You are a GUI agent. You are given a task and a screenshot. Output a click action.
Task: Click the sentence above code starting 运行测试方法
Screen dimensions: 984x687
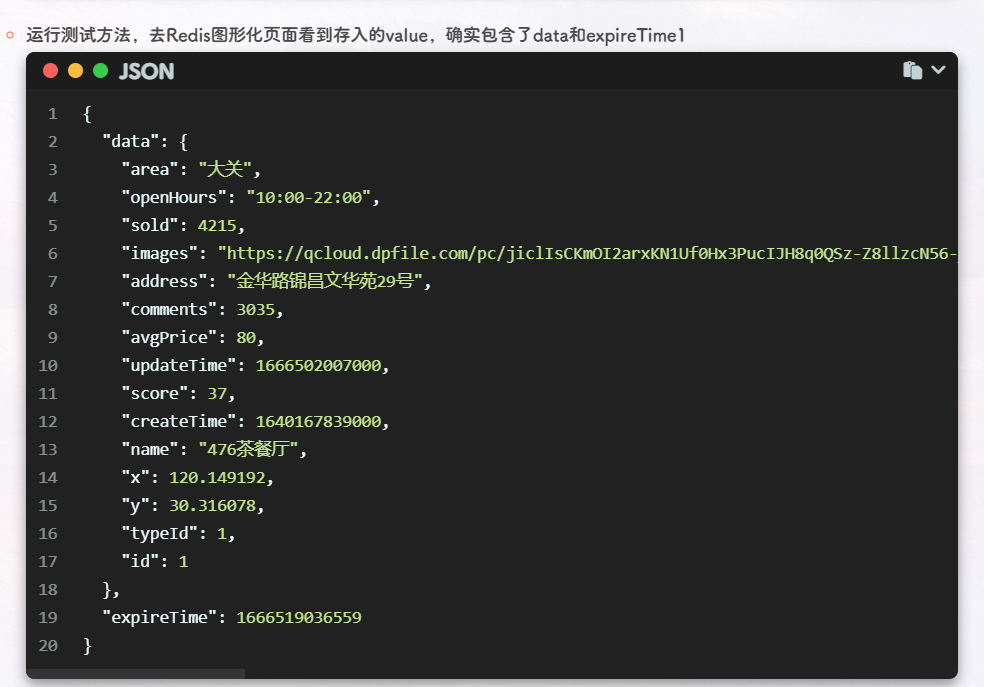pos(355,35)
